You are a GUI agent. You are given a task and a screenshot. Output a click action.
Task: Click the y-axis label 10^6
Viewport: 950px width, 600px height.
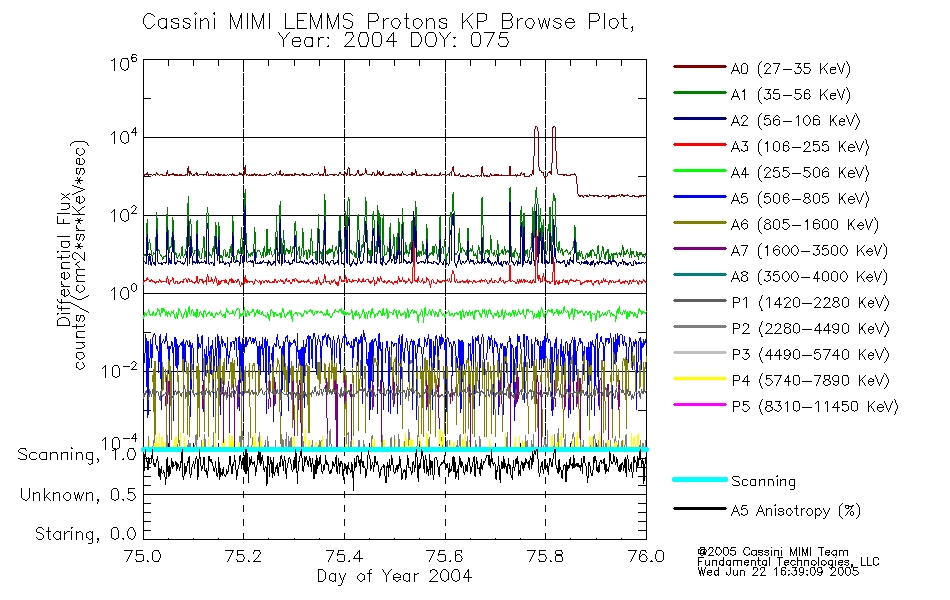124,62
